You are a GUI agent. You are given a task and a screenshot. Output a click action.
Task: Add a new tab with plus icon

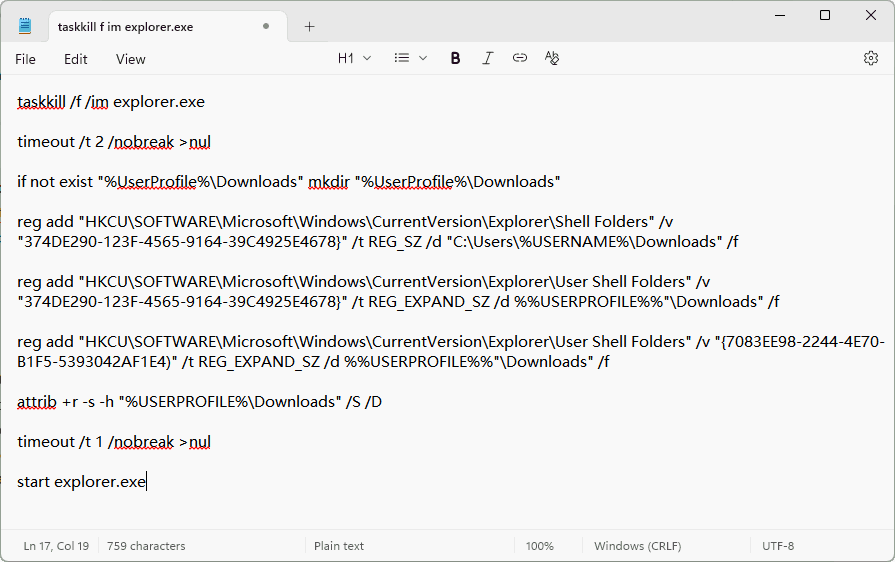click(309, 27)
